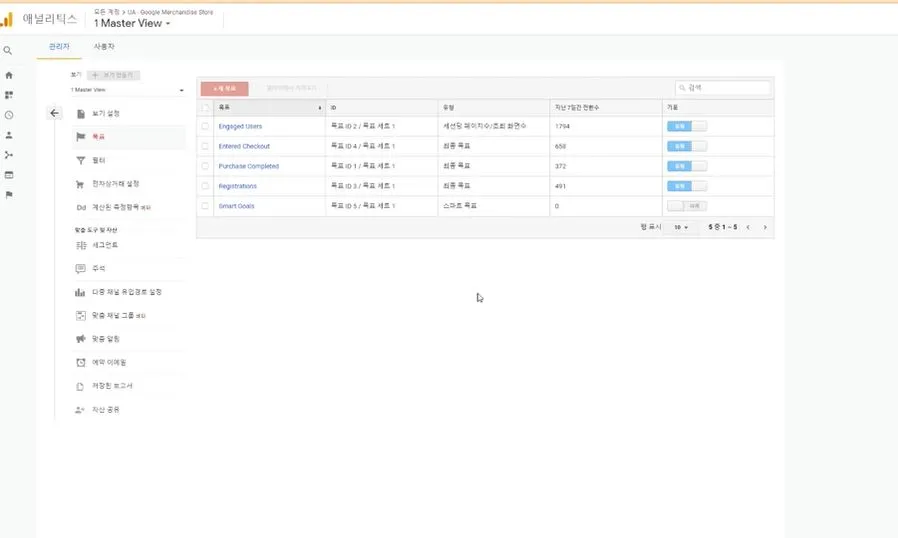Select 필터 in view menu
This screenshot has width=898, height=538.
pyautogui.click(x=99, y=161)
